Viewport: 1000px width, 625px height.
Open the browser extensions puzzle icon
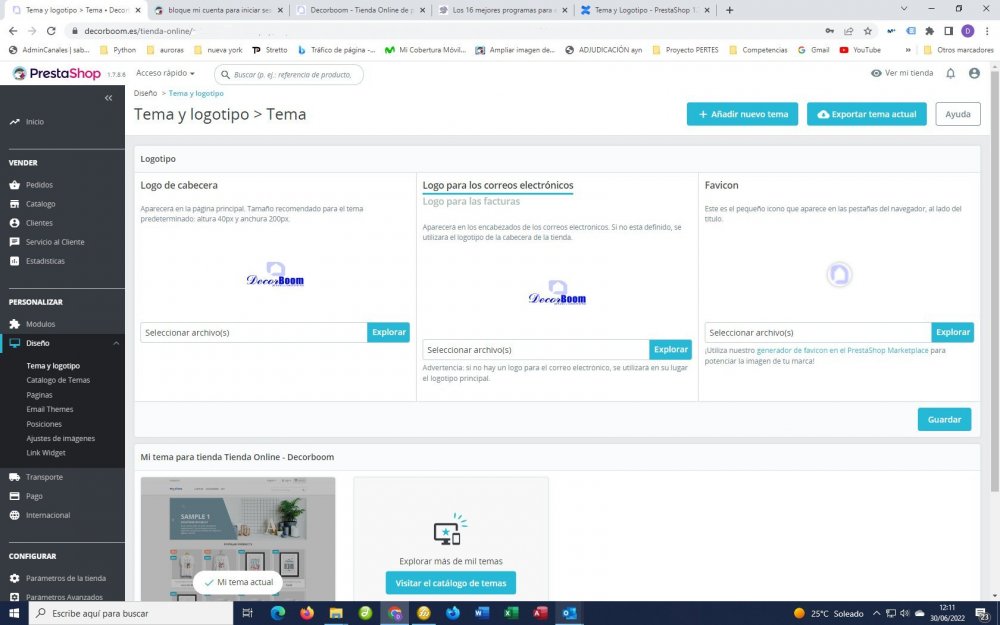[x=930, y=31]
